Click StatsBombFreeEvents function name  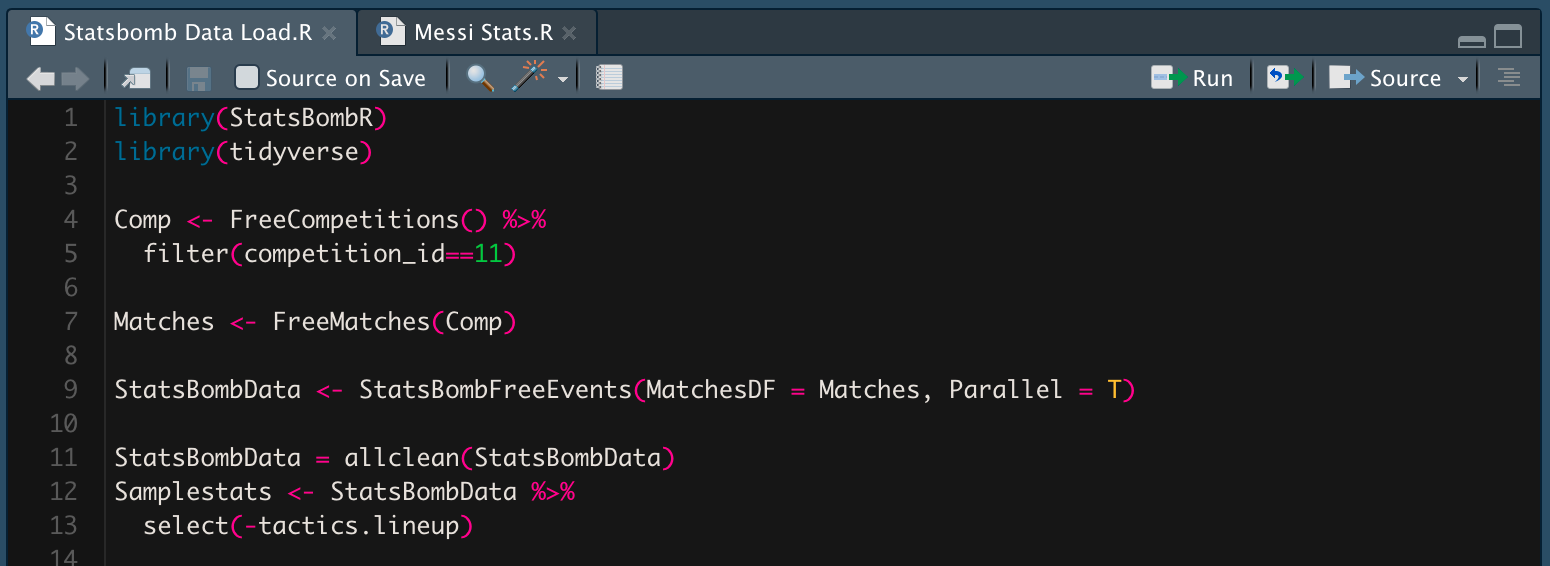click(495, 389)
